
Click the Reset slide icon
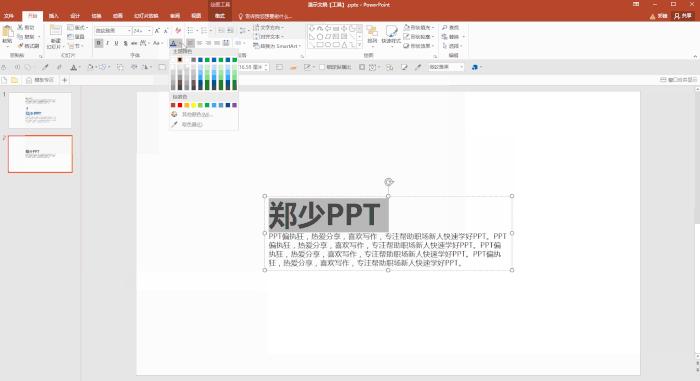[x=70, y=37]
